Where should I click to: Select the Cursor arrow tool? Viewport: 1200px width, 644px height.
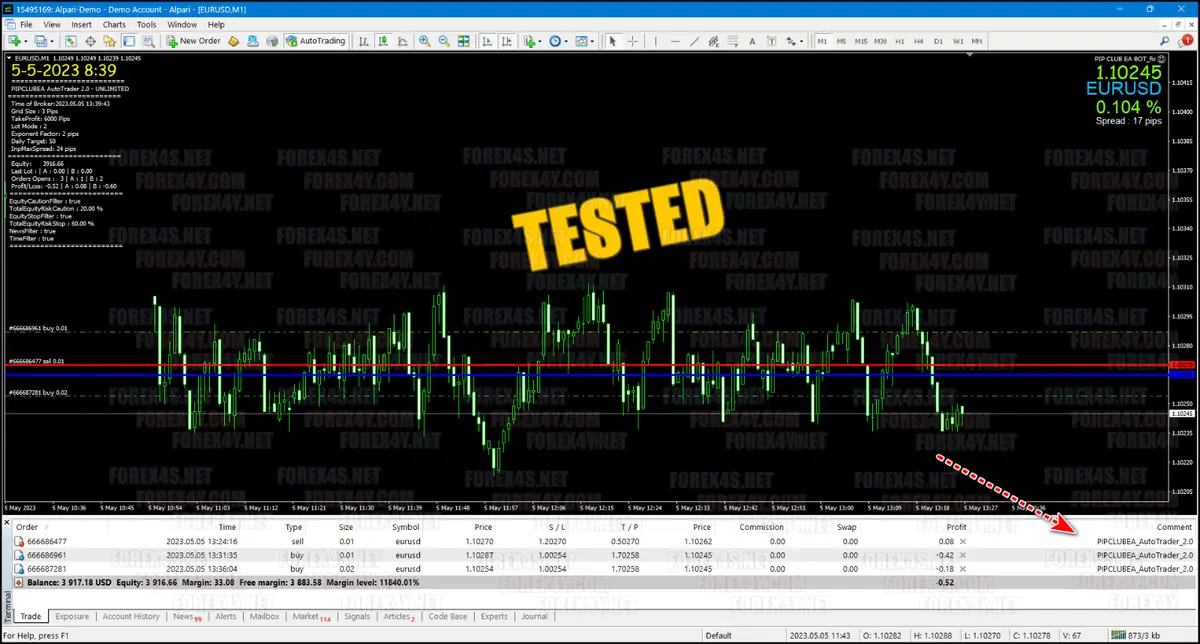click(613, 41)
